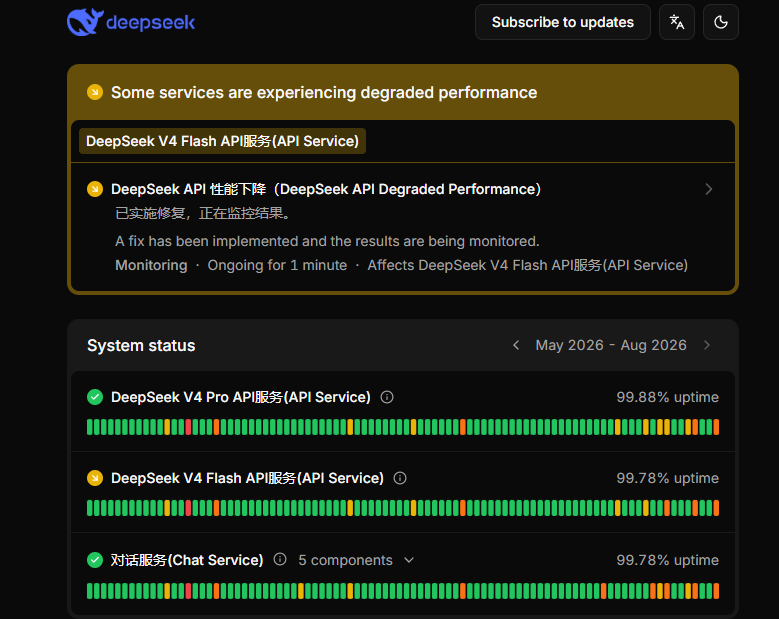This screenshot has width=779, height=619.
Task: Click the Monitoring status label
Action: pos(152,265)
